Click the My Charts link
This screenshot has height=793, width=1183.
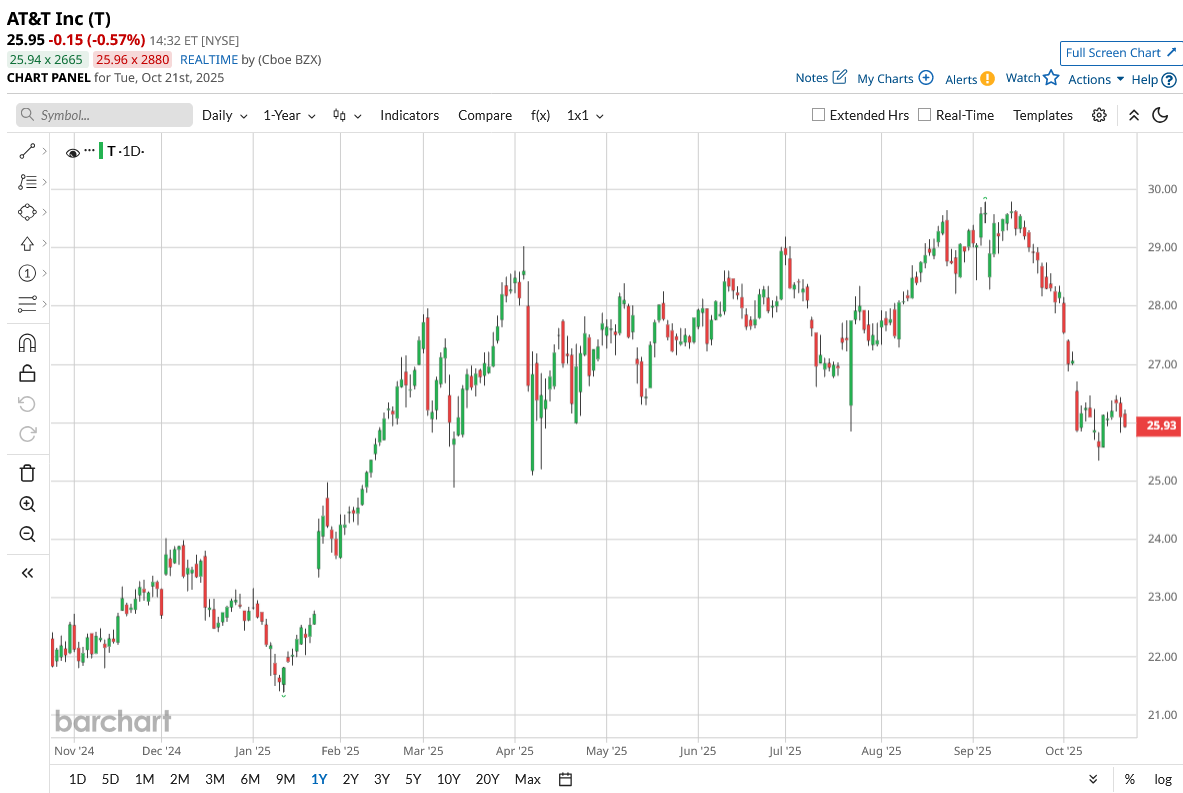(885, 78)
